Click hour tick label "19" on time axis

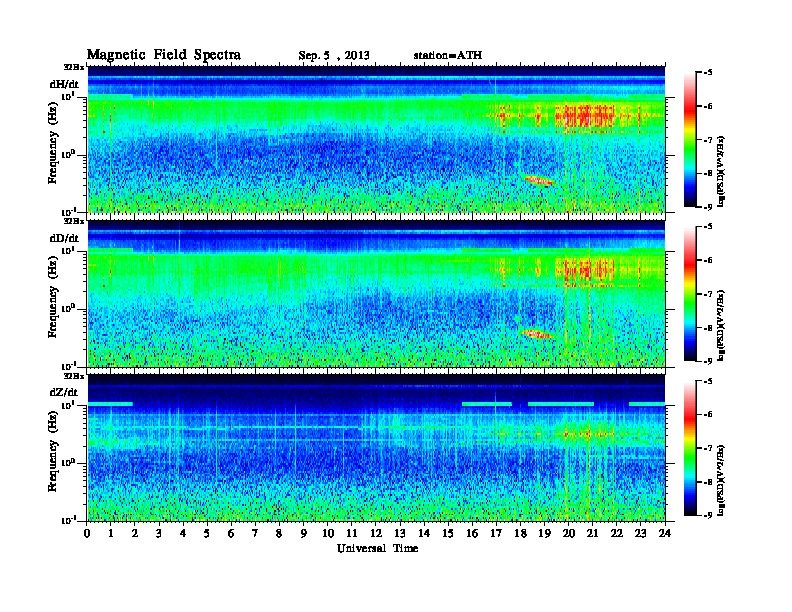[x=544, y=533]
